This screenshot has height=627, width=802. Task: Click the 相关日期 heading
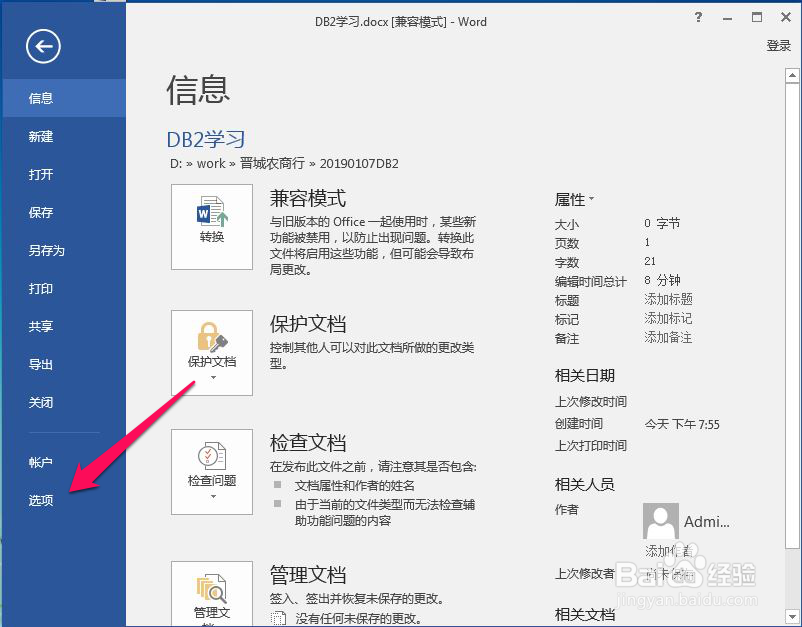(585, 376)
